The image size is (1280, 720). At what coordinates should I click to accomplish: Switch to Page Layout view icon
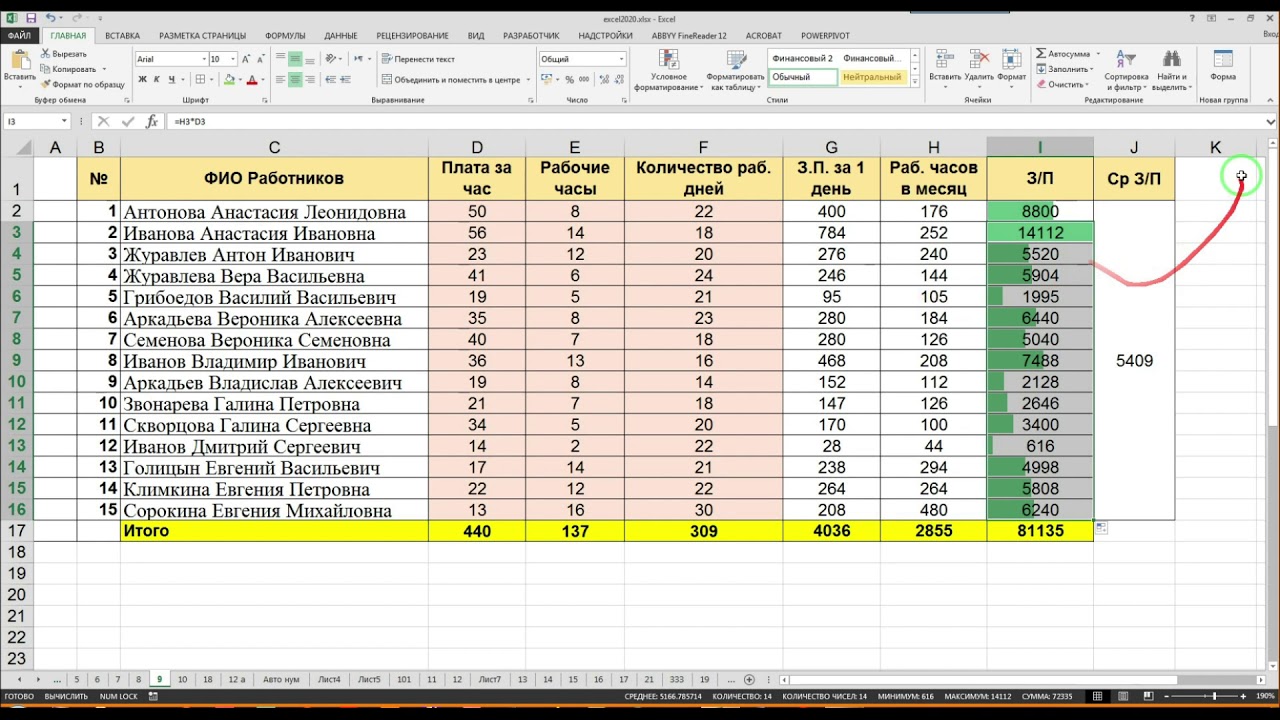pyautogui.click(x=1123, y=696)
